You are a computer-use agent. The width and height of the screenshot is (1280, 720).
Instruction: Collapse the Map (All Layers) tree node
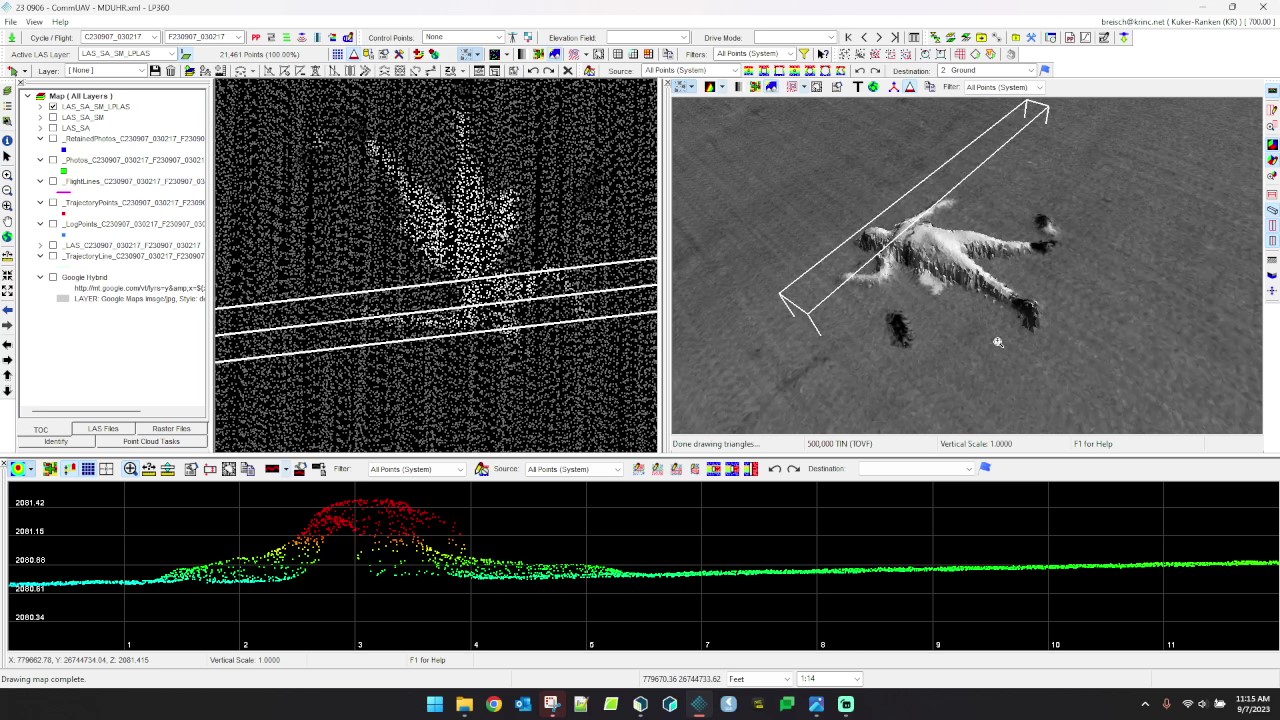coord(28,97)
